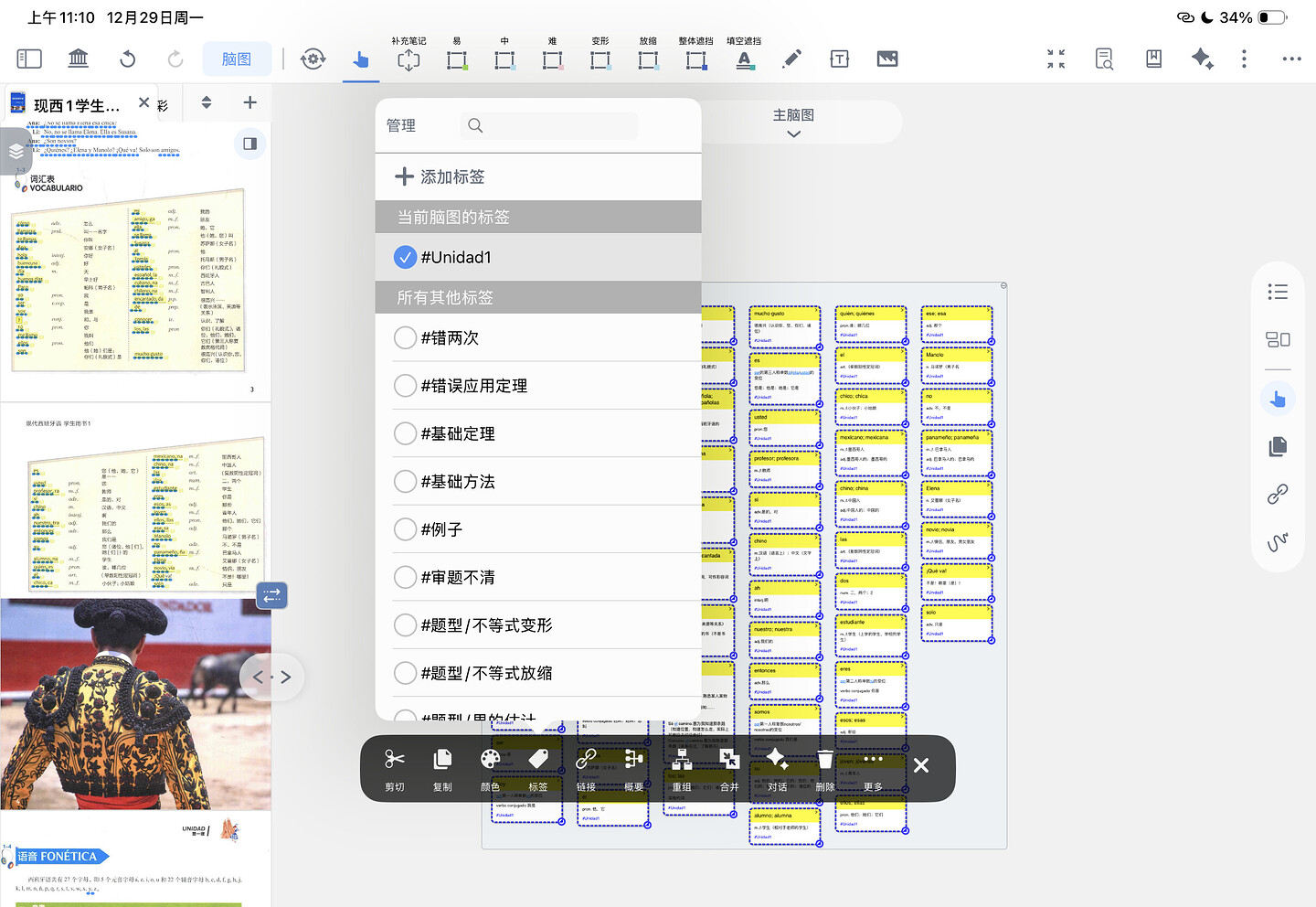Toggle the left sidebar panel icon
Viewport: 1316px width, 907px height.
click(29, 59)
